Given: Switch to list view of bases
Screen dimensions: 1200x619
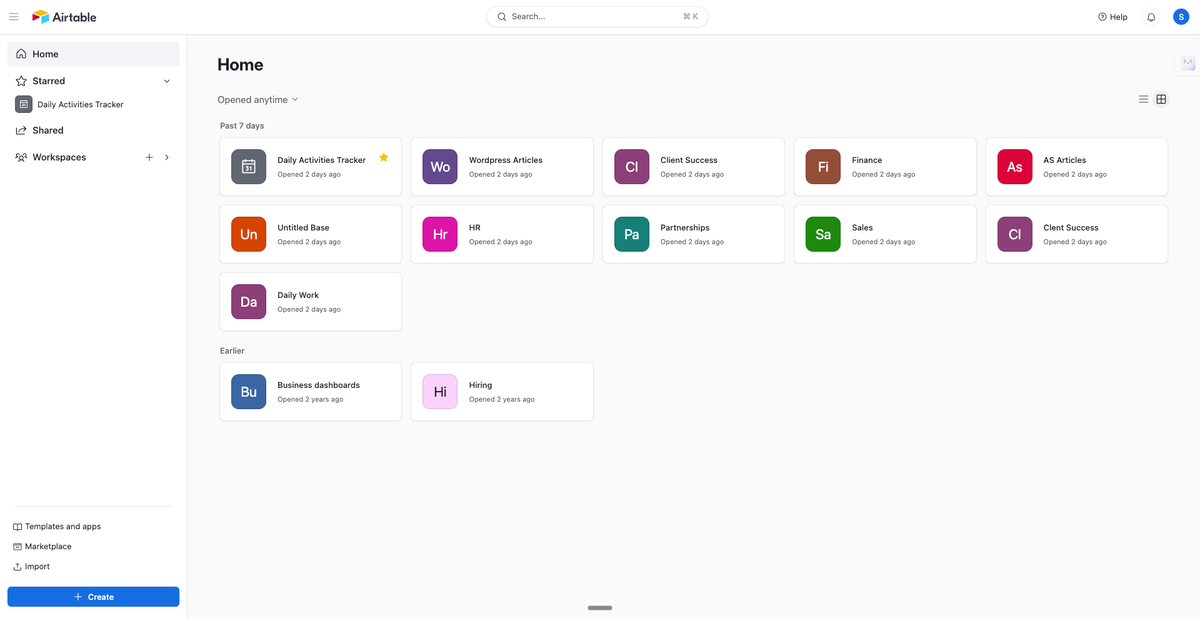Looking at the screenshot, I should (1143, 99).
